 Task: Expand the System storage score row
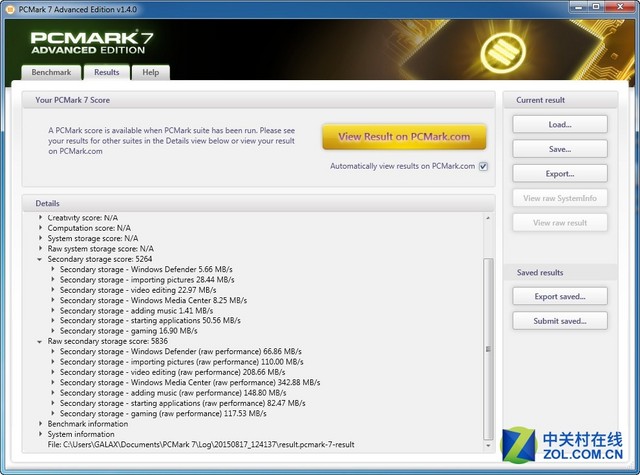(40, 238)
